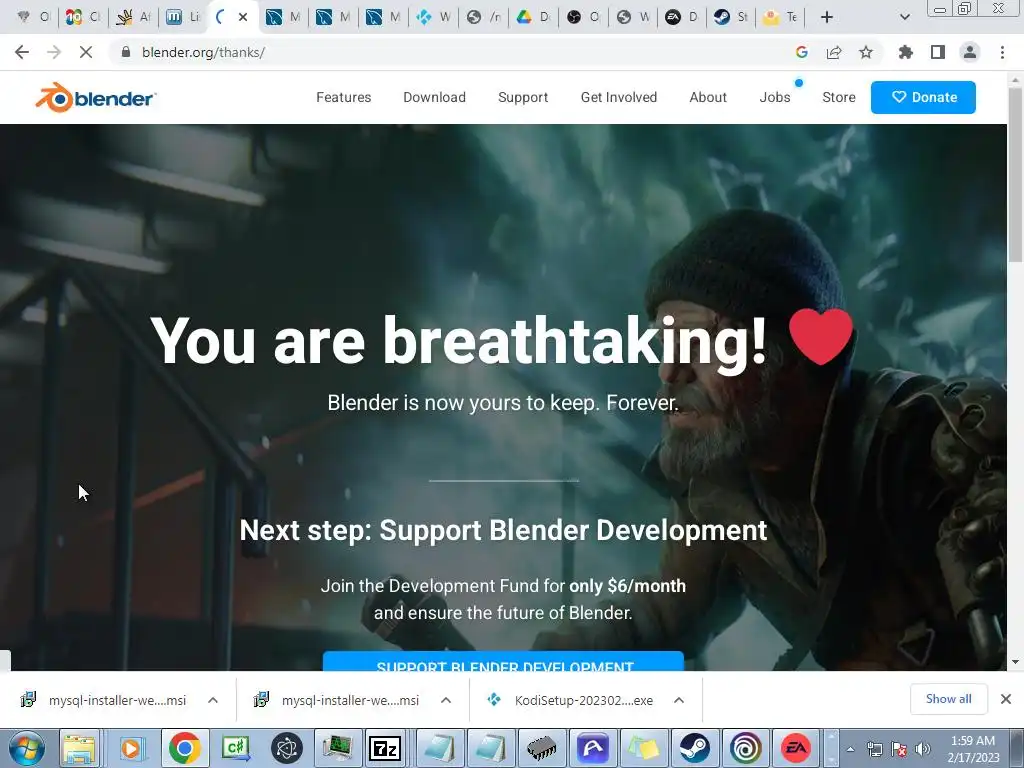Click Show all downloads button

pyautogui.click(x=948, y=699)
